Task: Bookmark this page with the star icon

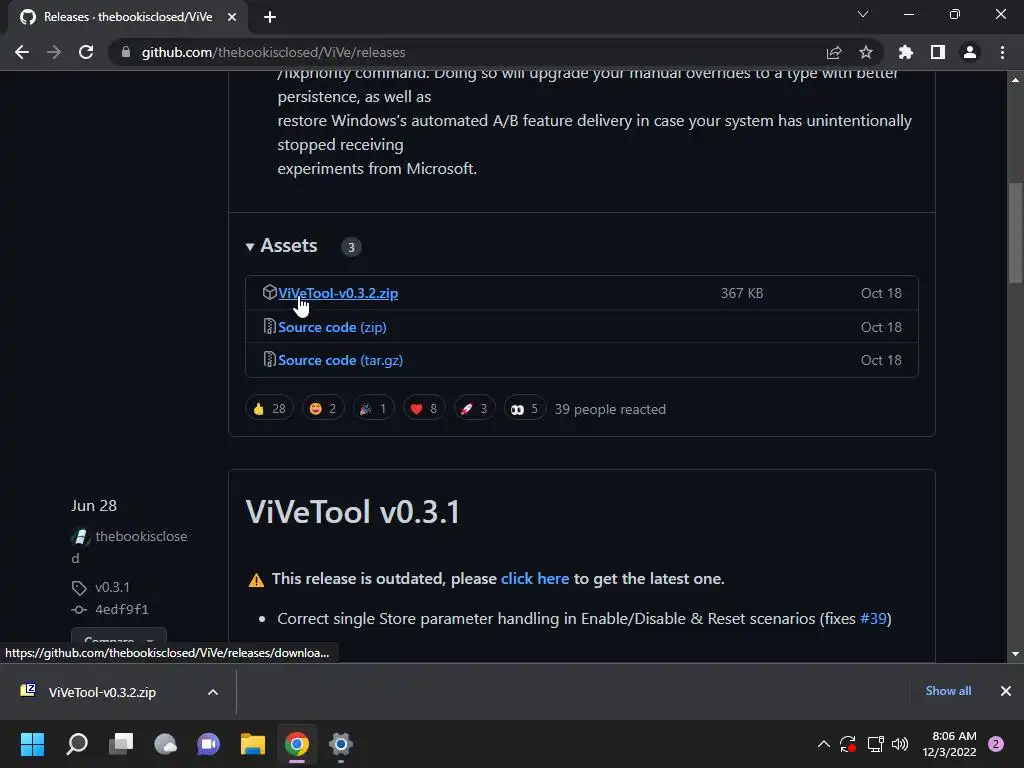Action: (x=865, y=52)
